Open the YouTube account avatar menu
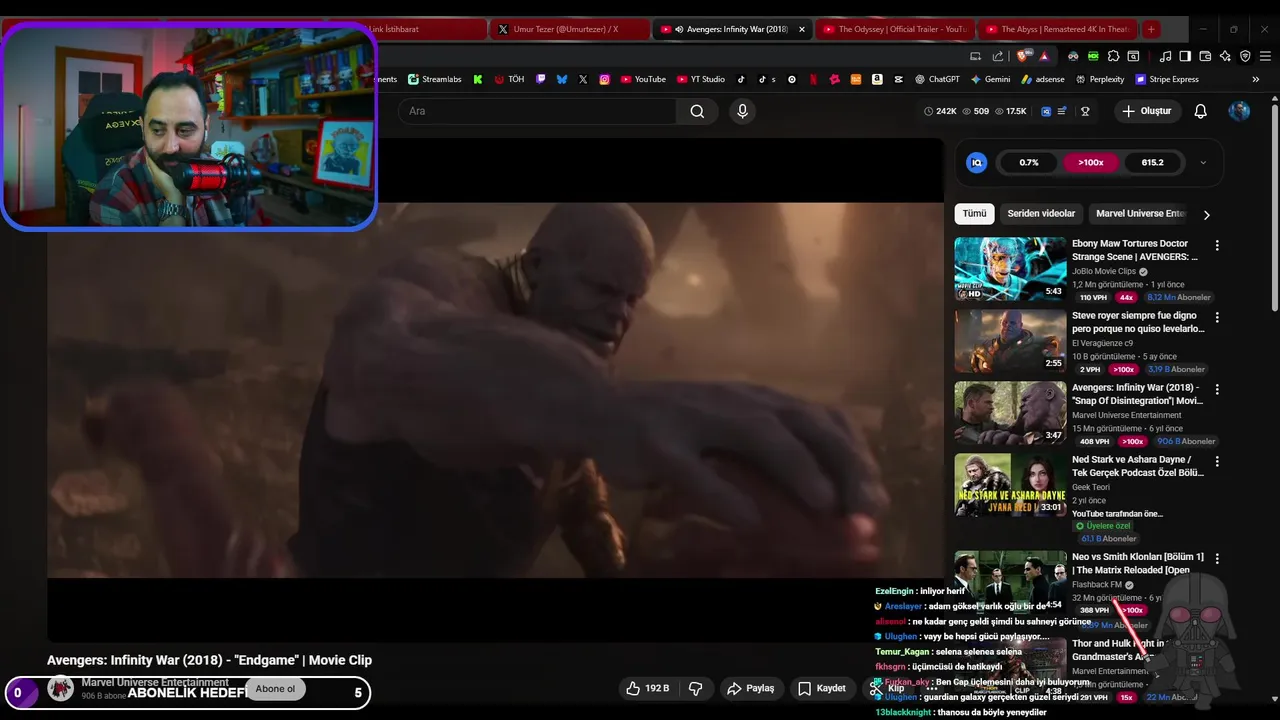 1239,111
